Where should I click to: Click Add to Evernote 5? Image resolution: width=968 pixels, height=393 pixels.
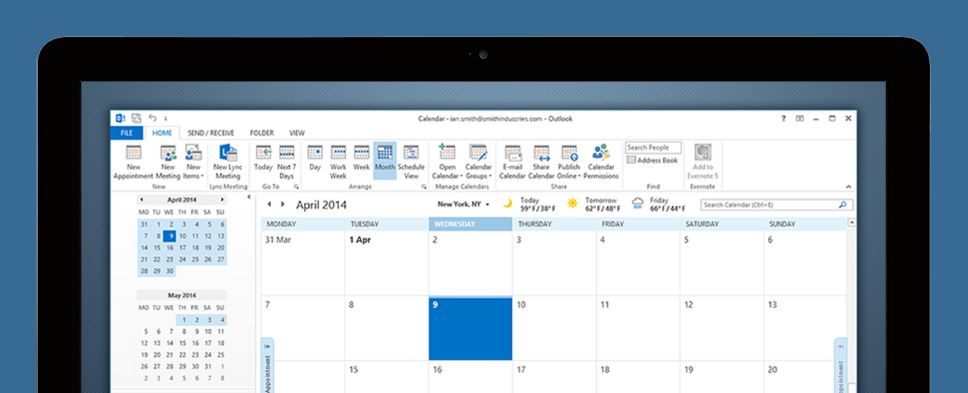pyautogui.click(x=703, y=162)
